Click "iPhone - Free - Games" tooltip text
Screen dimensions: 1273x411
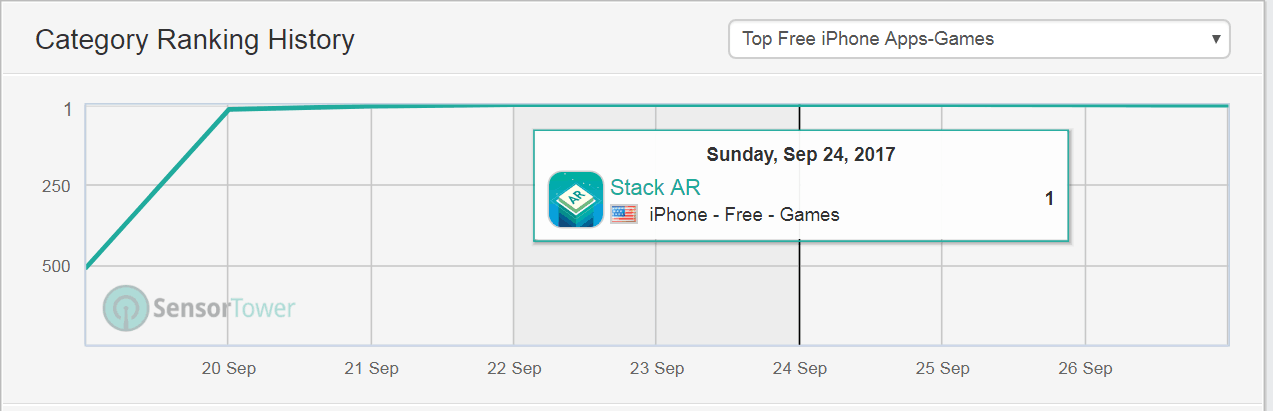tap(744, 214)
